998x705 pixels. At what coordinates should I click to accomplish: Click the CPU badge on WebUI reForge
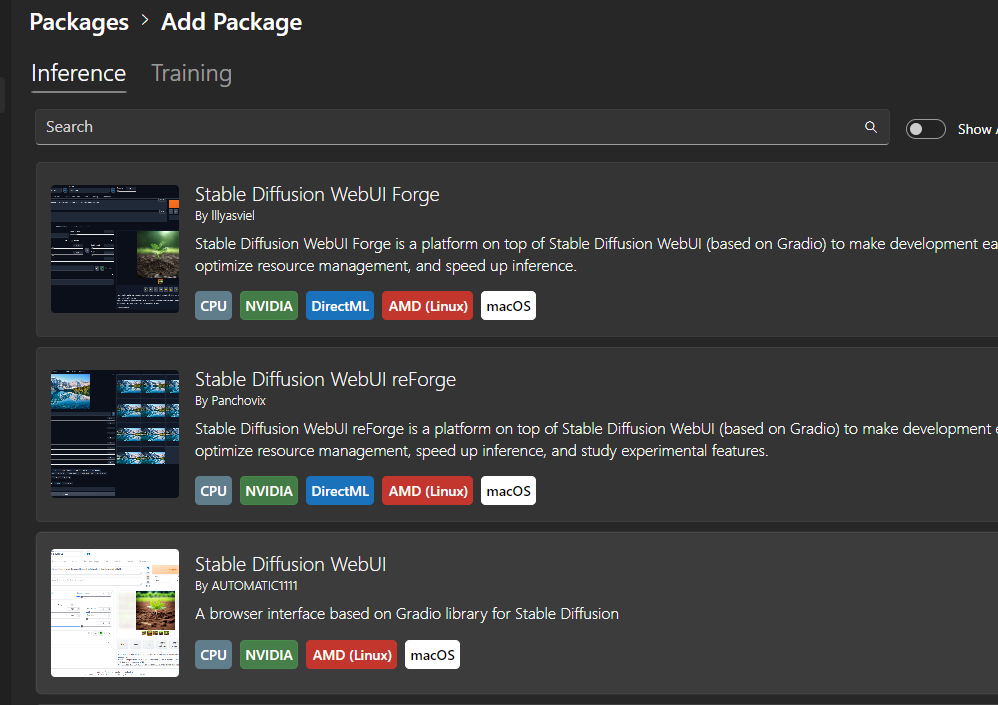[x=213, y=491]
